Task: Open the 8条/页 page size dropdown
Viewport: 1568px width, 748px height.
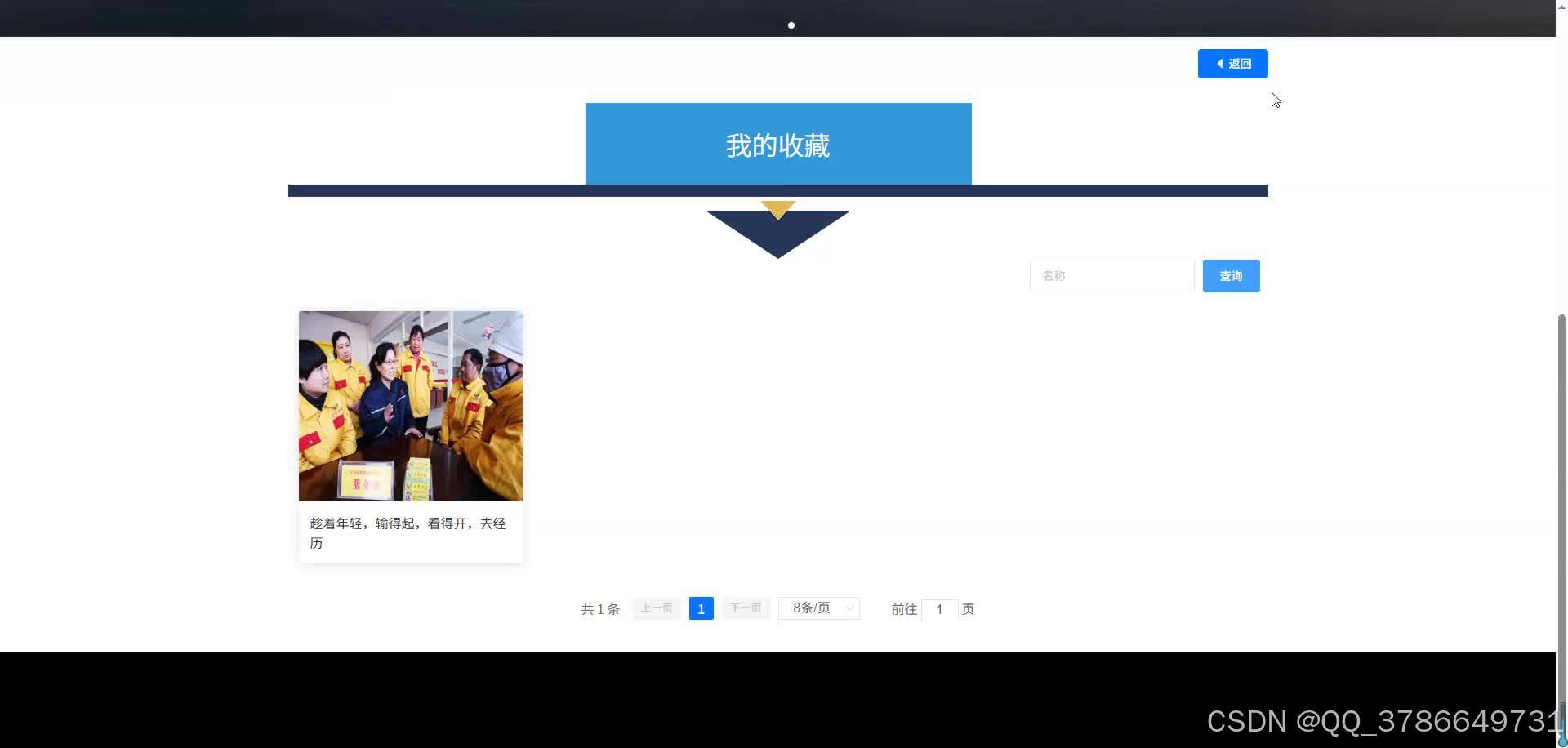Action: [817, 608]
